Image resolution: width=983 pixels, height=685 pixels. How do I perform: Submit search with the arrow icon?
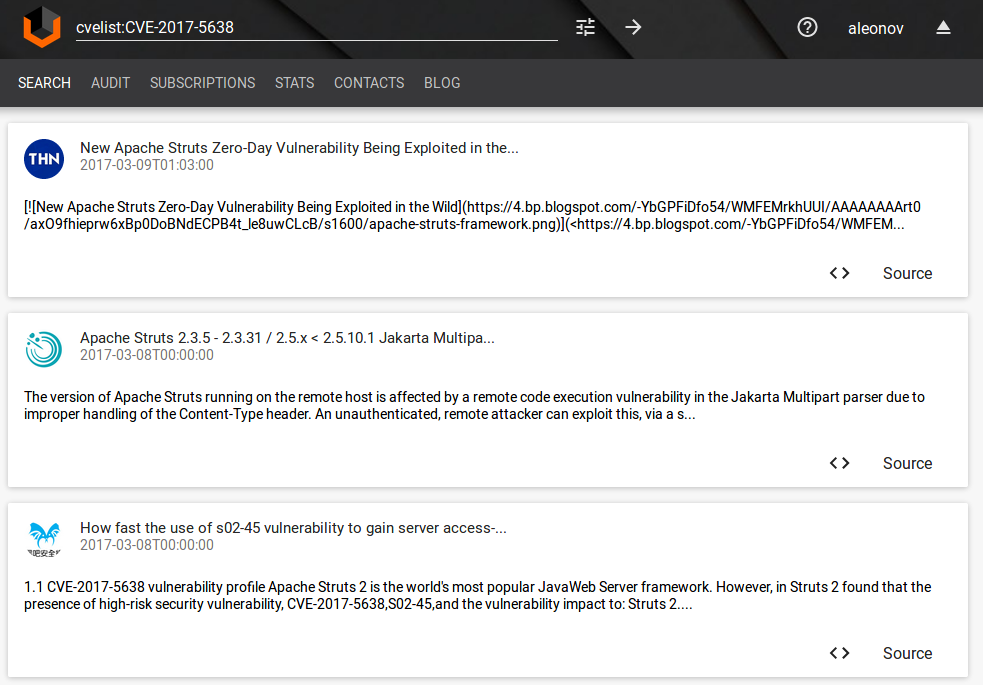tap(633, 27)
